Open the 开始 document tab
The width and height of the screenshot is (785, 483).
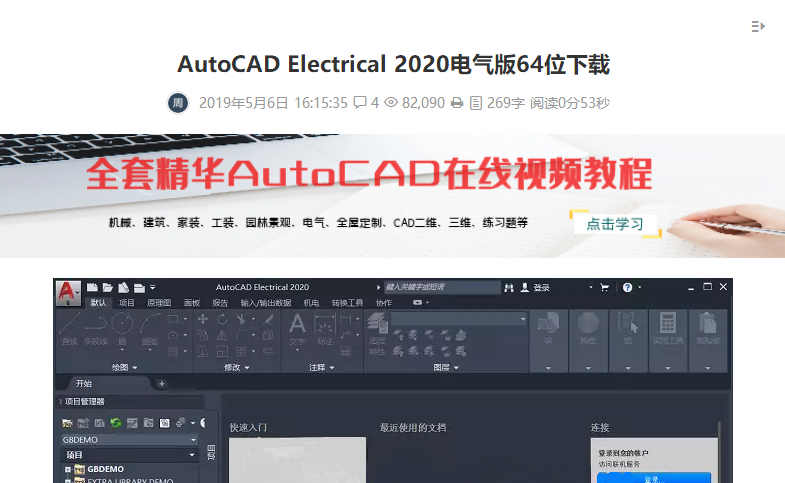(x=83, y=383)
